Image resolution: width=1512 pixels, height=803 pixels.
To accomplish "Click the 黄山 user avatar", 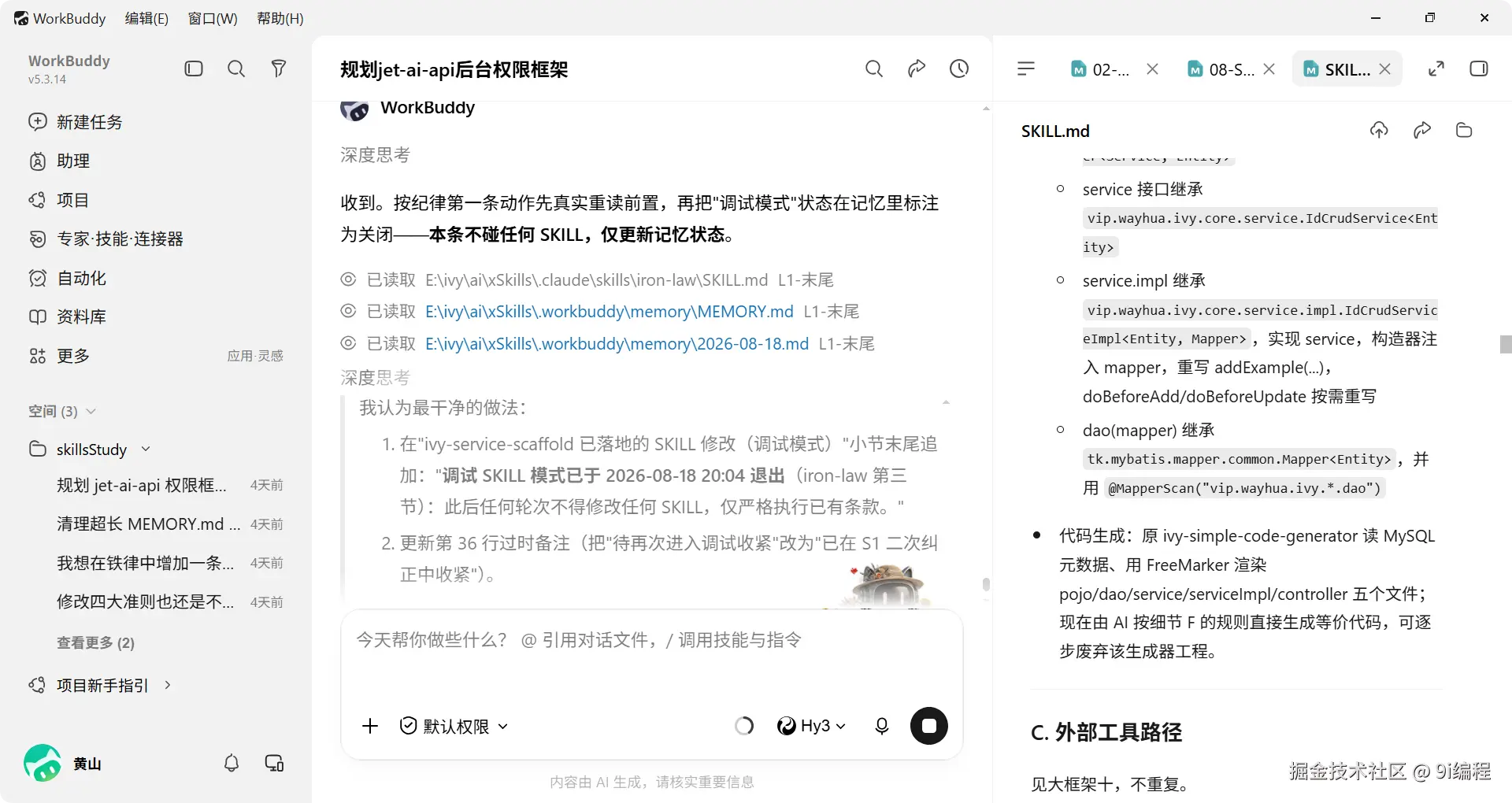I will pyautogui.click(x=43, y=763).
